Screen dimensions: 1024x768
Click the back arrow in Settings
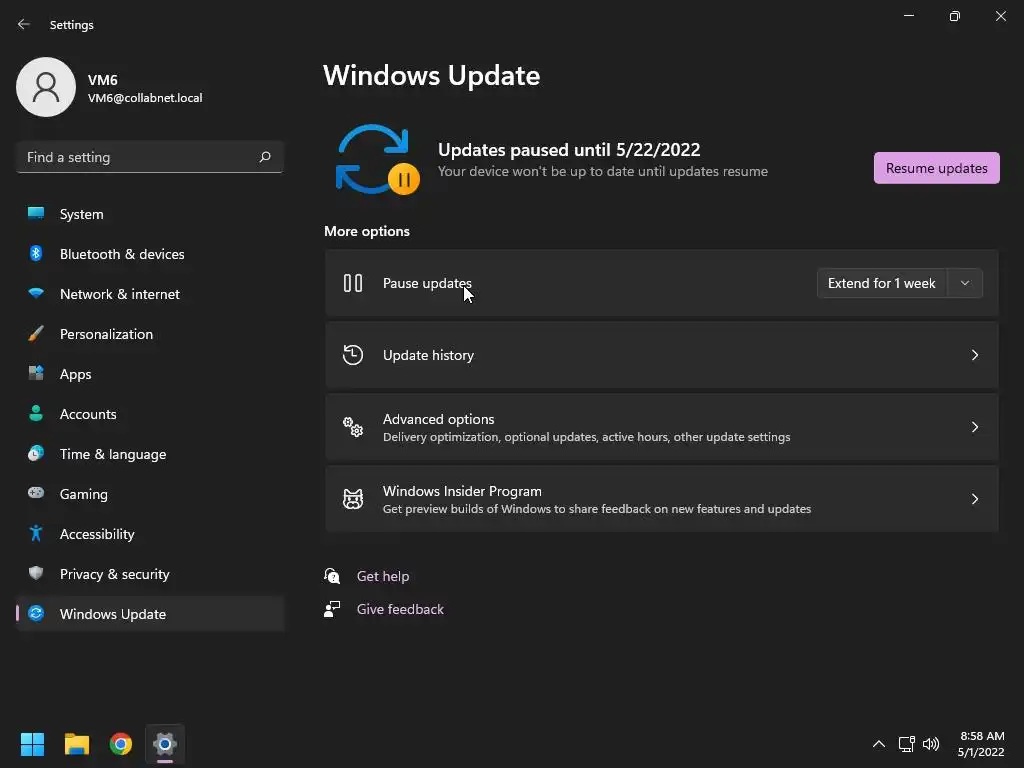tap(24, 24)
